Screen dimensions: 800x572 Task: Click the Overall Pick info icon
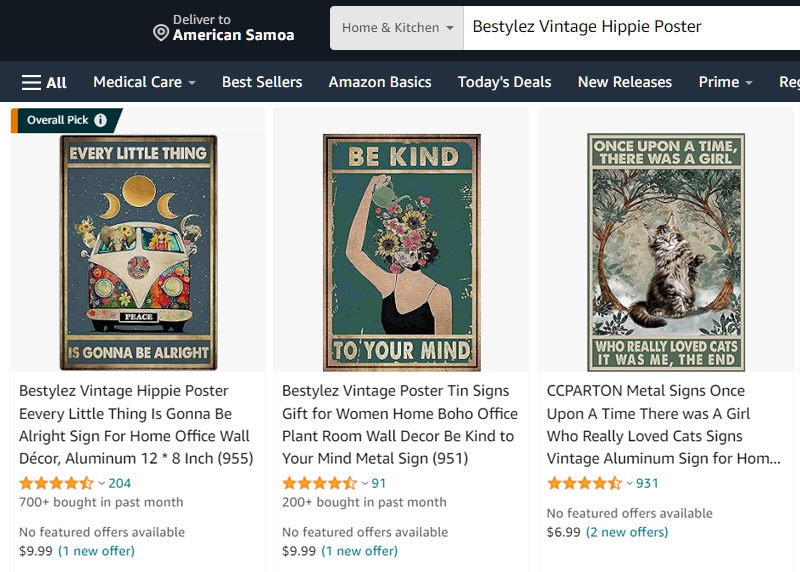[100, 120]
